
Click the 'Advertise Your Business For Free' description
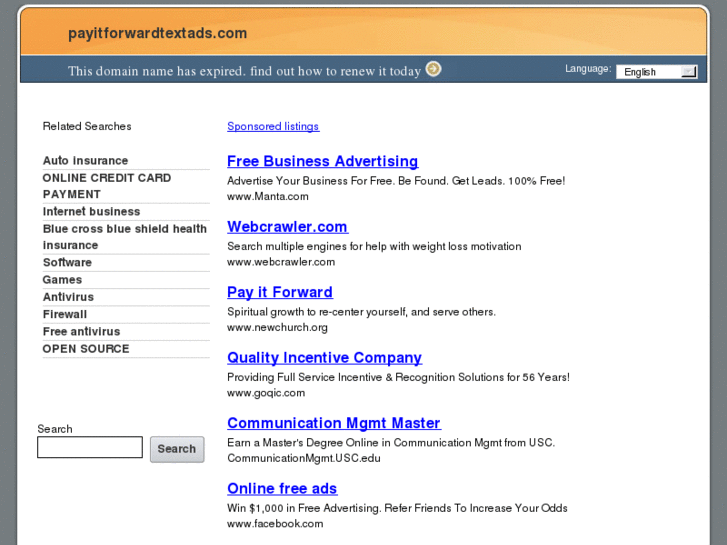396,181
